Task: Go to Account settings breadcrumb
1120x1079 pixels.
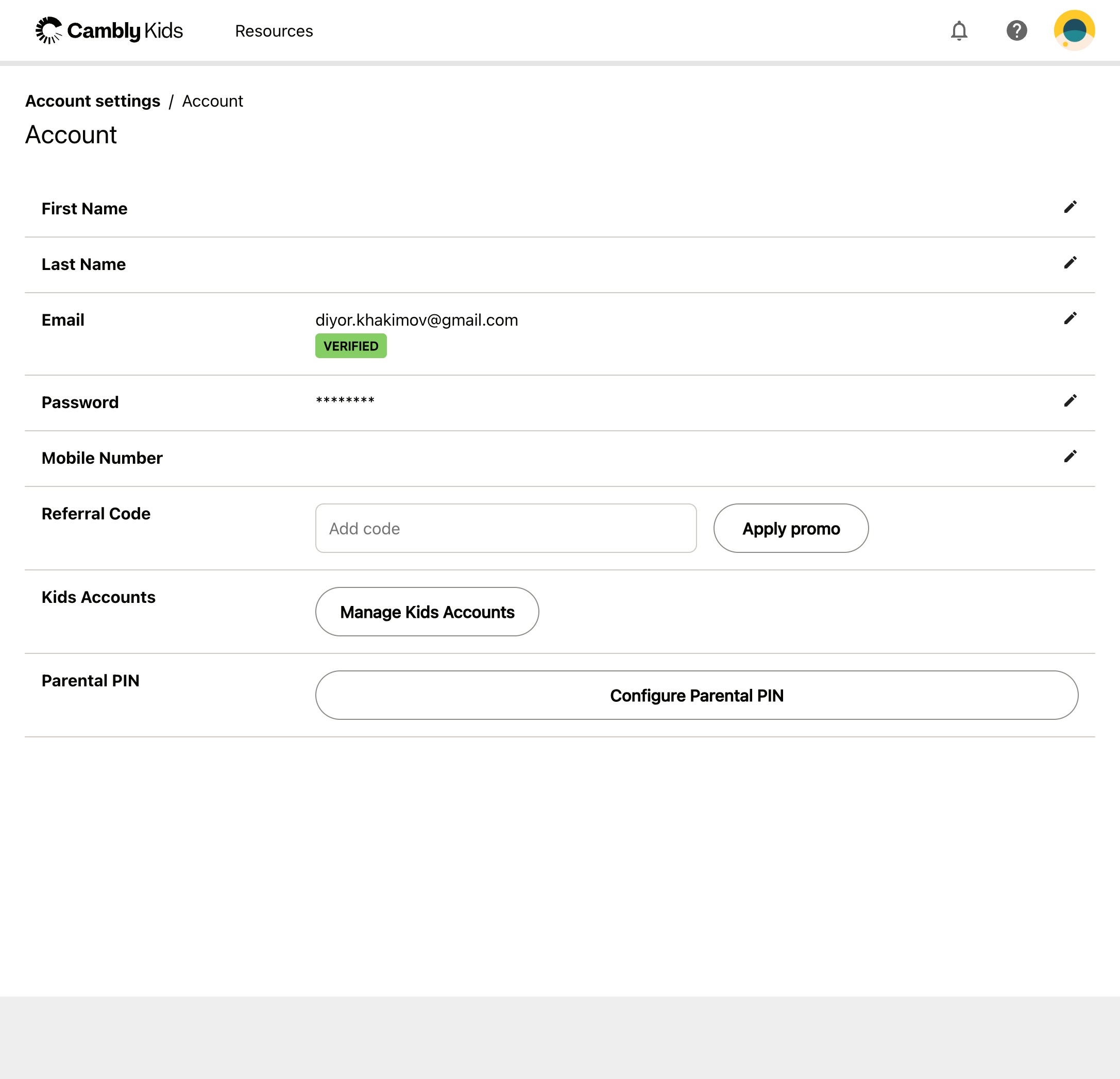Action: (x=93, y=101)
